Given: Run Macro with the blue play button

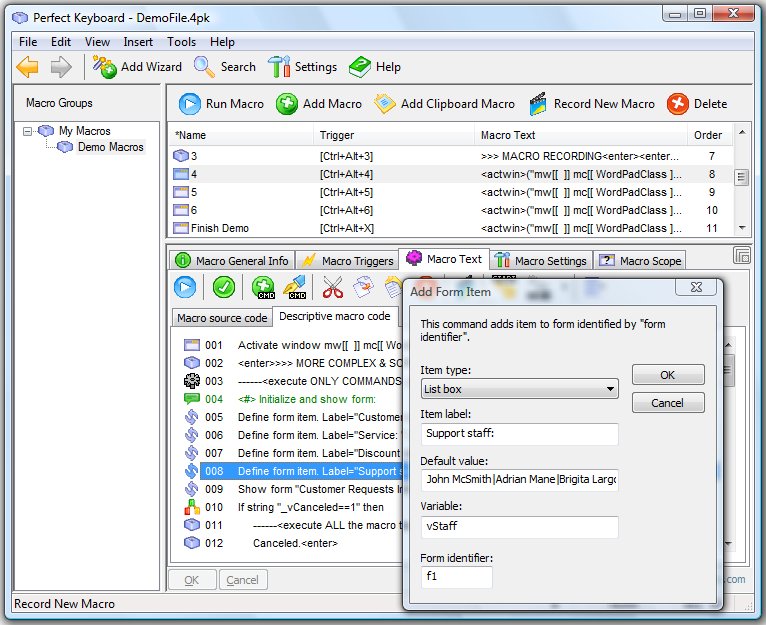Looking at the screenshot, I should (221, 104).
